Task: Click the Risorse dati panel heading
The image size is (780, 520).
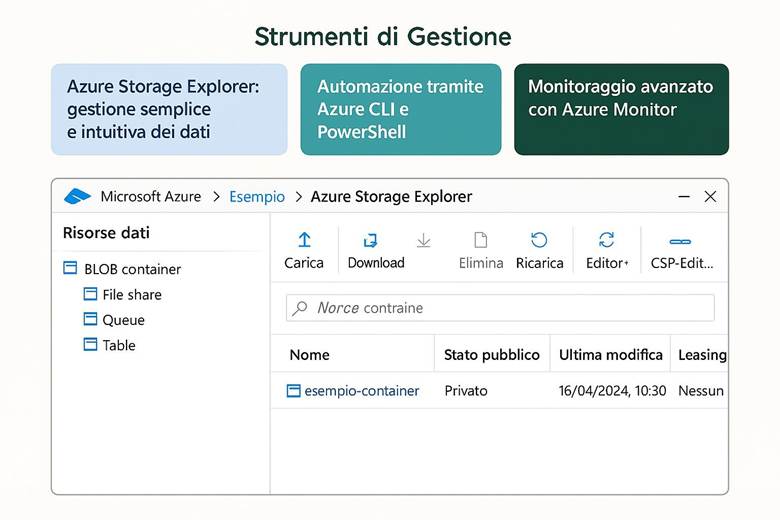Action: 106,233
